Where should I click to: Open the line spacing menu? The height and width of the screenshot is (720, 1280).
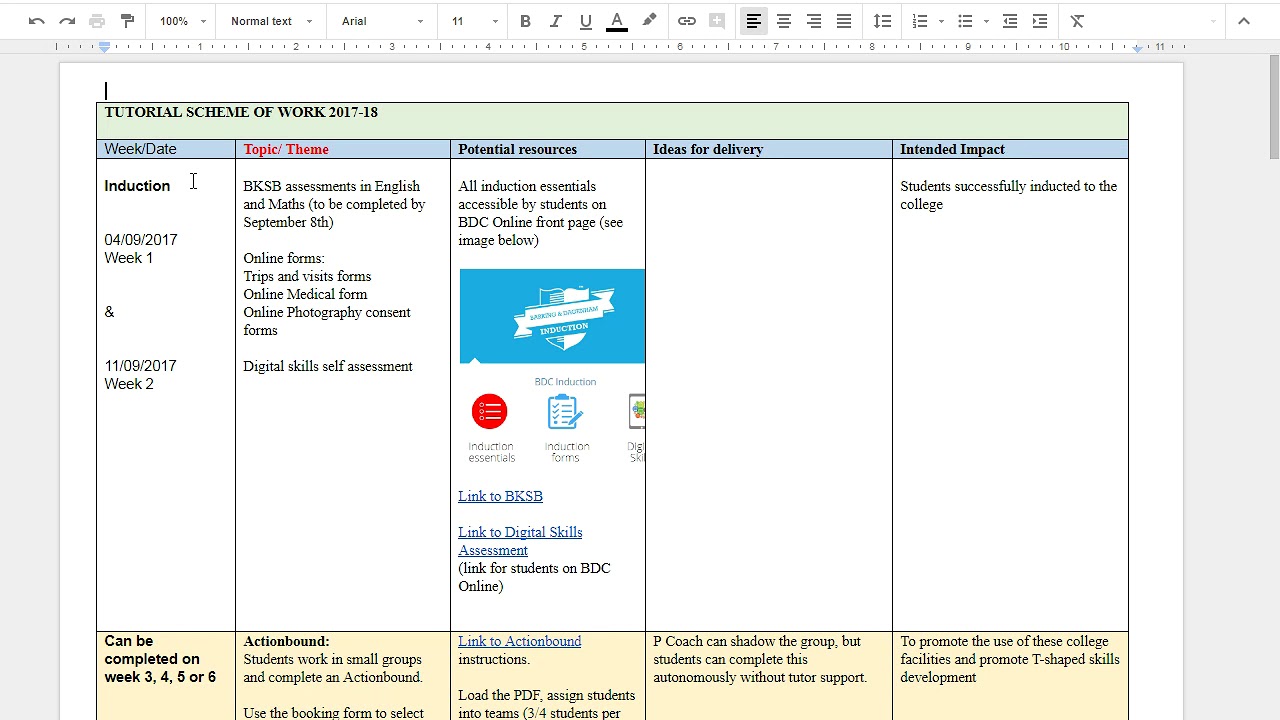tap(882, 21)
